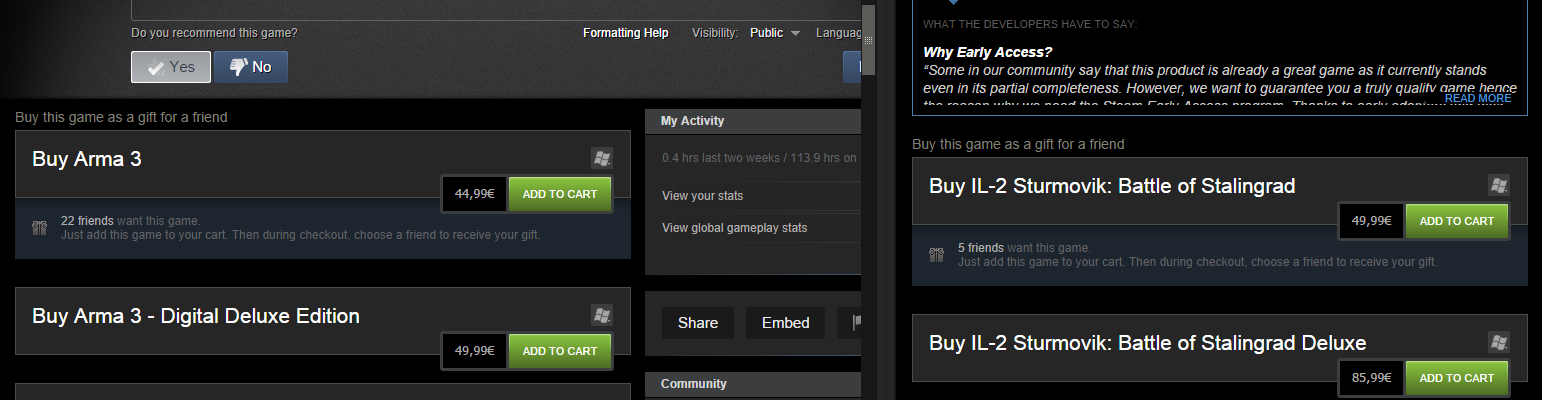
Task: Click the Windows icon on Arma 3 Digital Deluxe Edition
Action: [x=601, y=314]
